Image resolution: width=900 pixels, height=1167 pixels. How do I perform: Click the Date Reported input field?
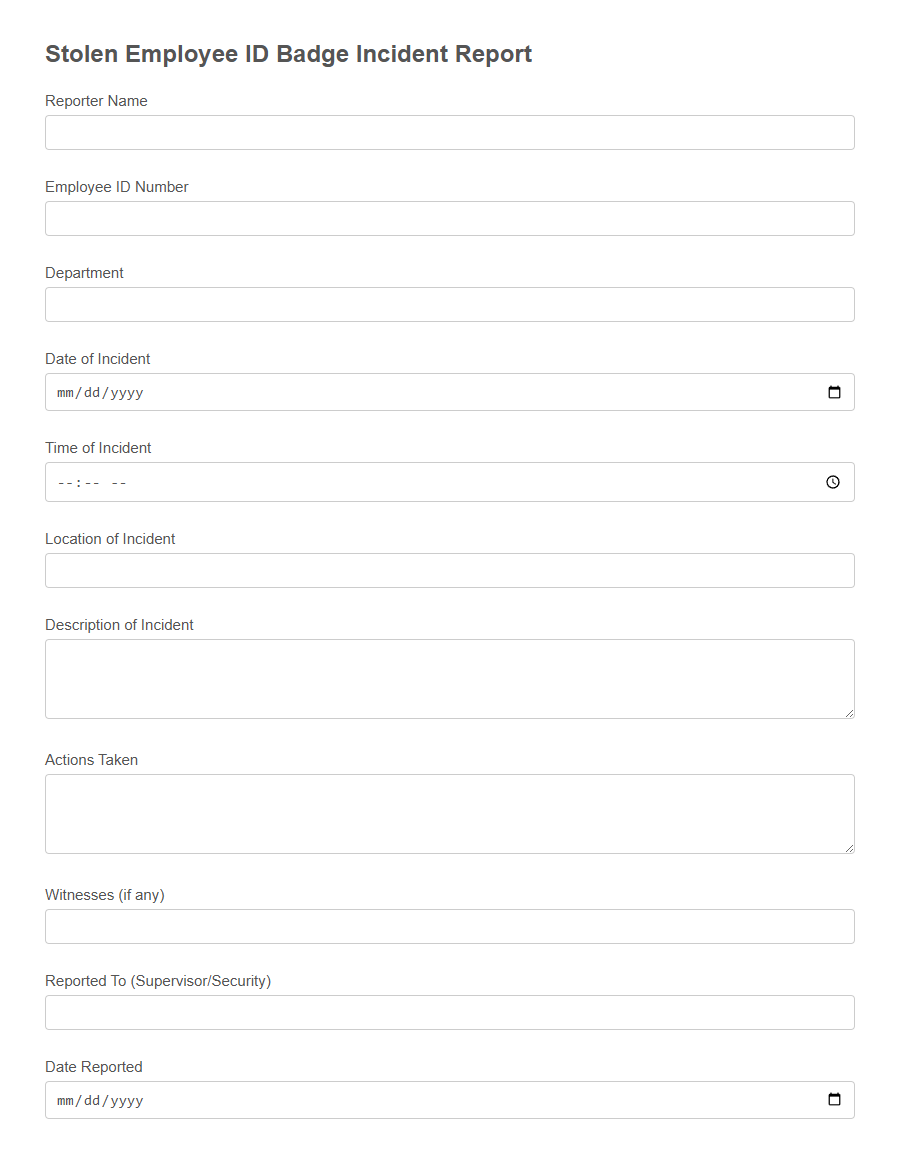pos(400,1100)
